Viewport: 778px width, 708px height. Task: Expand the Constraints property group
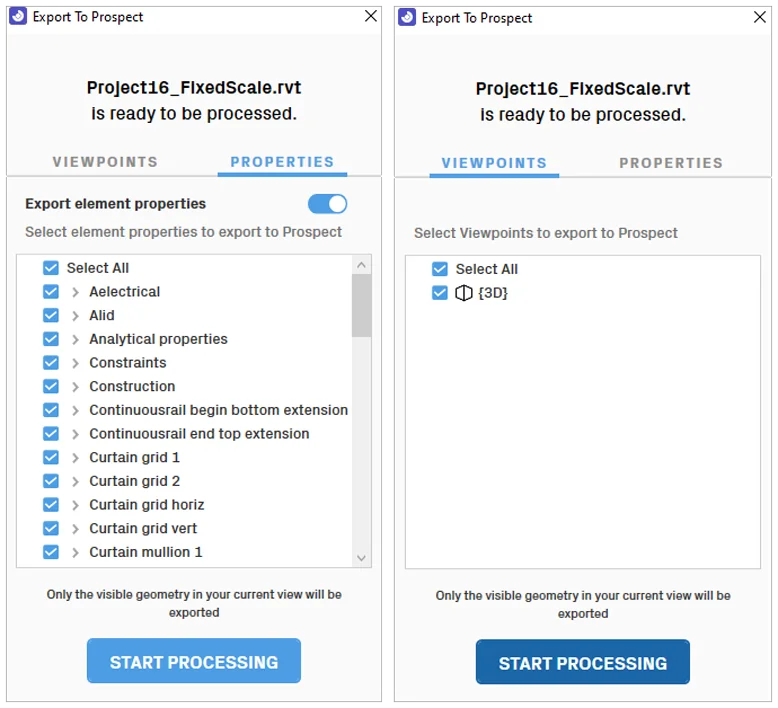[x=75, y=363]
